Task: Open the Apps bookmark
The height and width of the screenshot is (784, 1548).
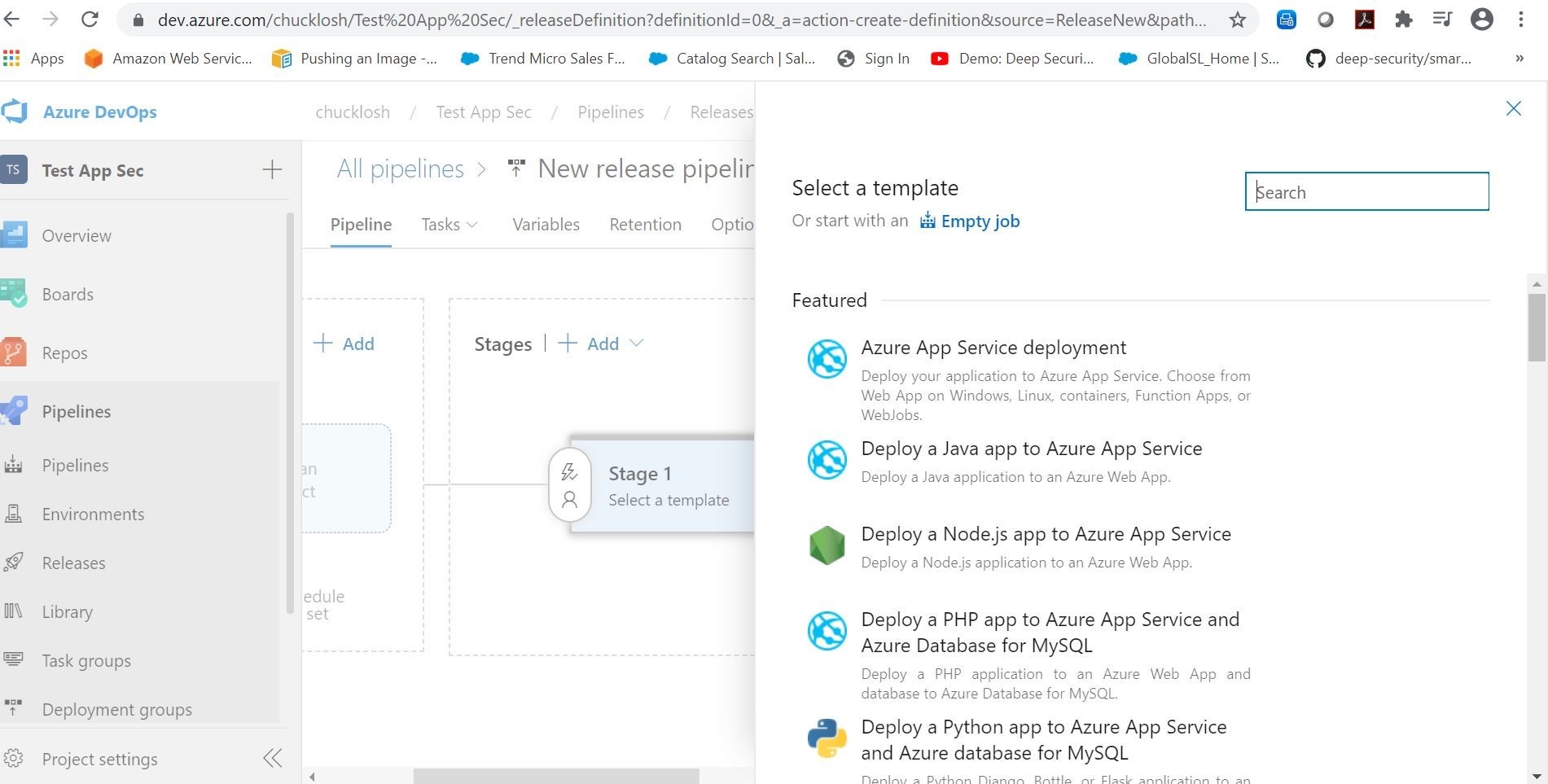Action: tap(33, 59)
